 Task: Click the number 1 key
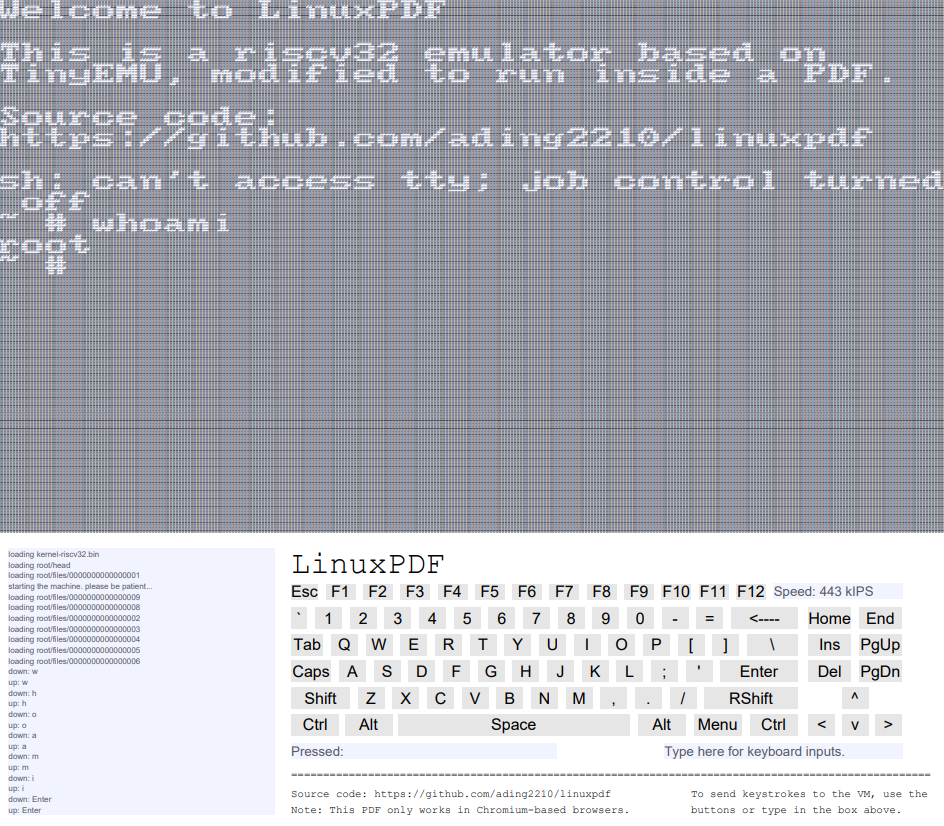[x=328, y=618]
